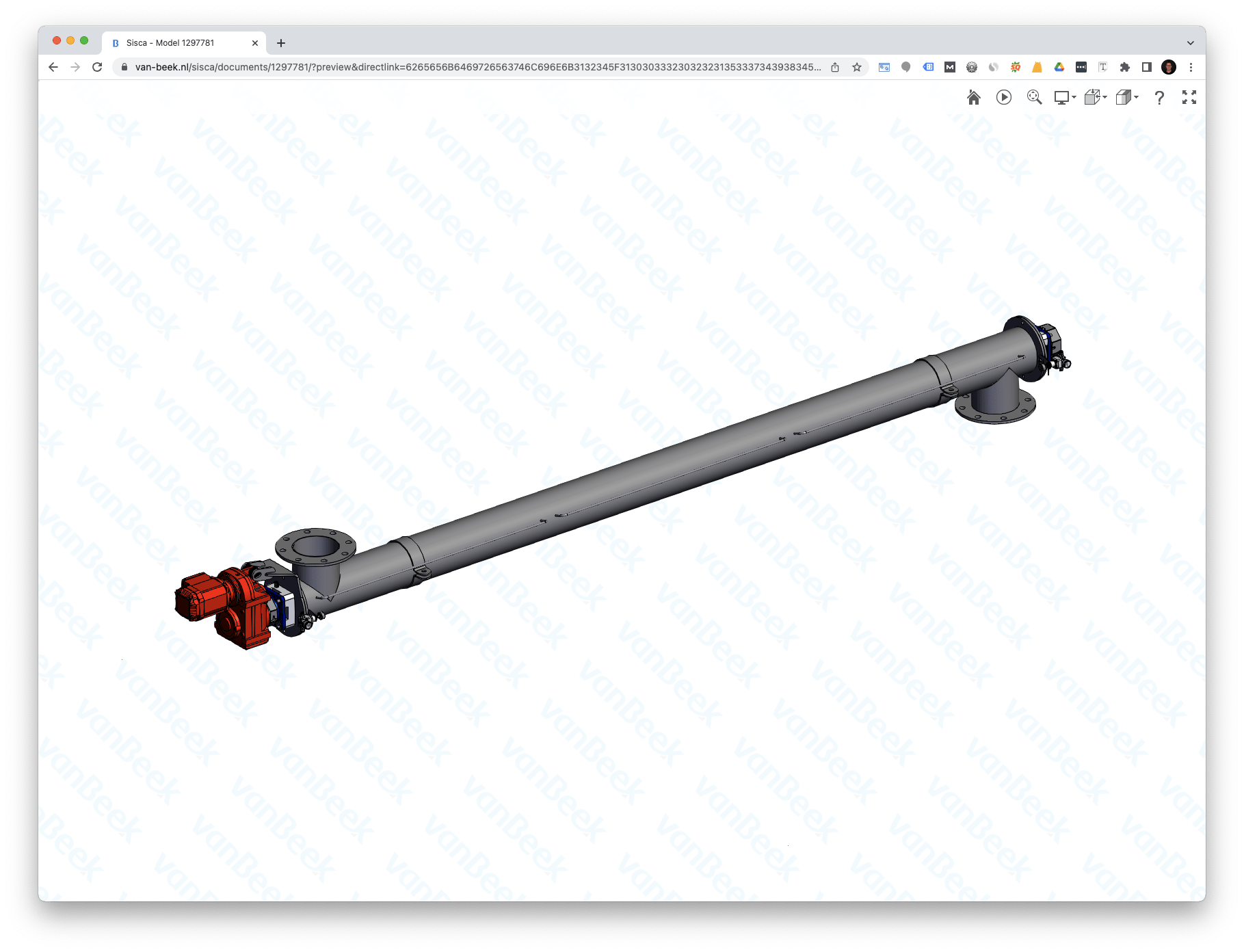Open Chrome three-dot menu
This screenshot has width=1244, height=952.
coord(1191,67)
